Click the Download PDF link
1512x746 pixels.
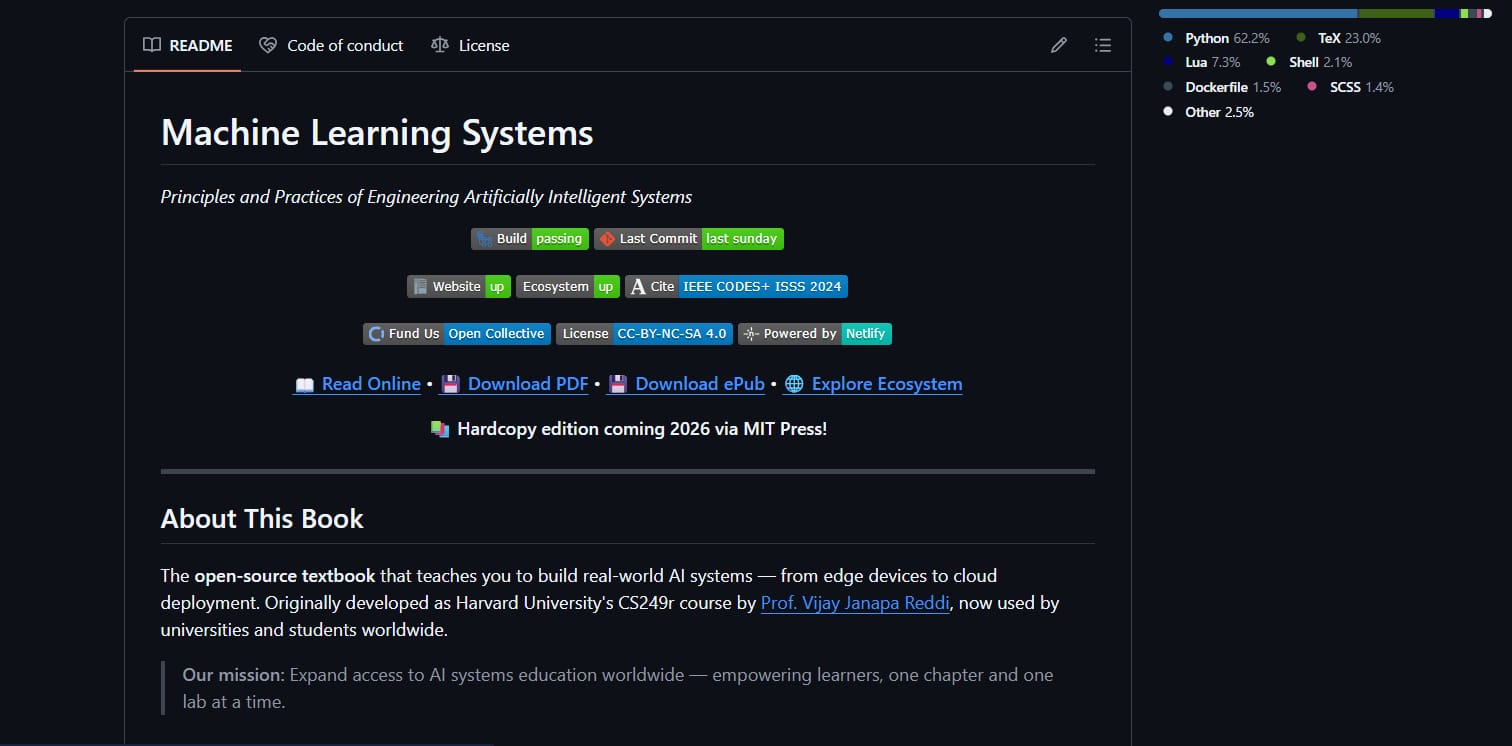[x=514, y=384]
